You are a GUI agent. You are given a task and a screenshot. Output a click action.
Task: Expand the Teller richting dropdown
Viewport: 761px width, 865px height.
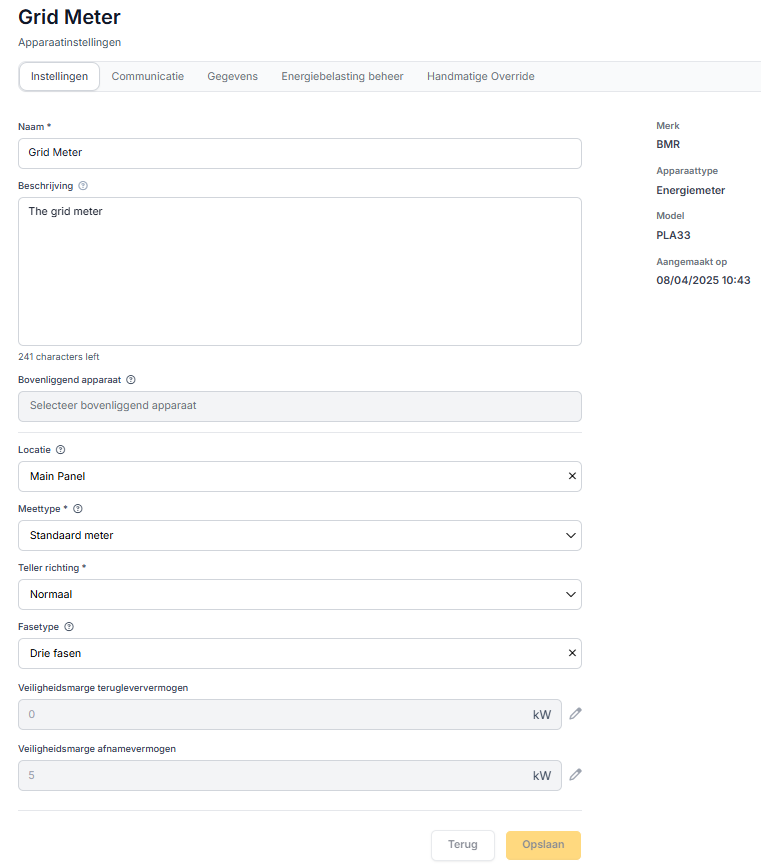point(300,594)
